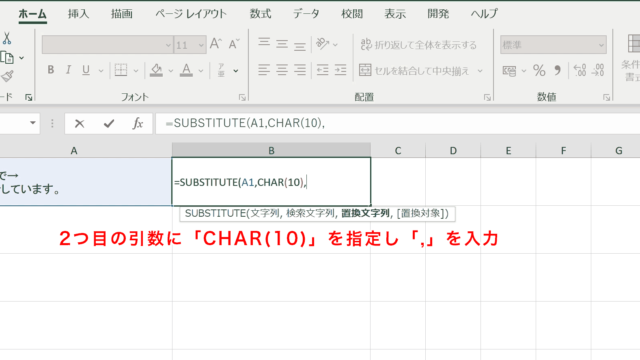This screenshot has width=640, height=360.
Task: Toggle Bold formatting
Action: coord(51,70)
